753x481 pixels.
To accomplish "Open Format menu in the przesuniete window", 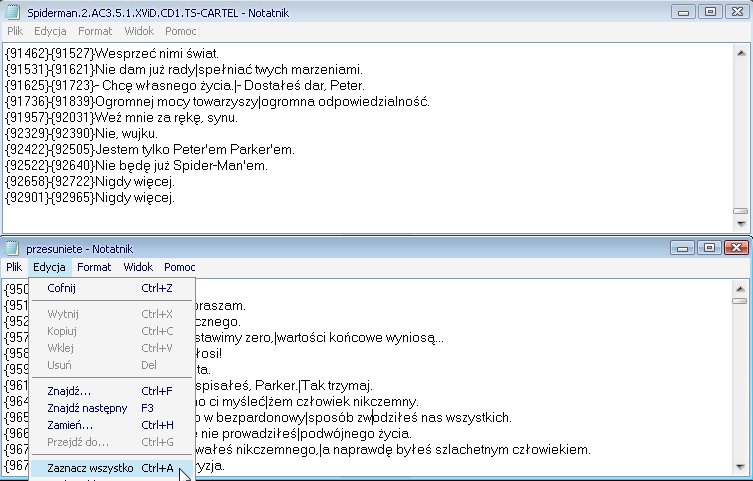I will 94,267.
